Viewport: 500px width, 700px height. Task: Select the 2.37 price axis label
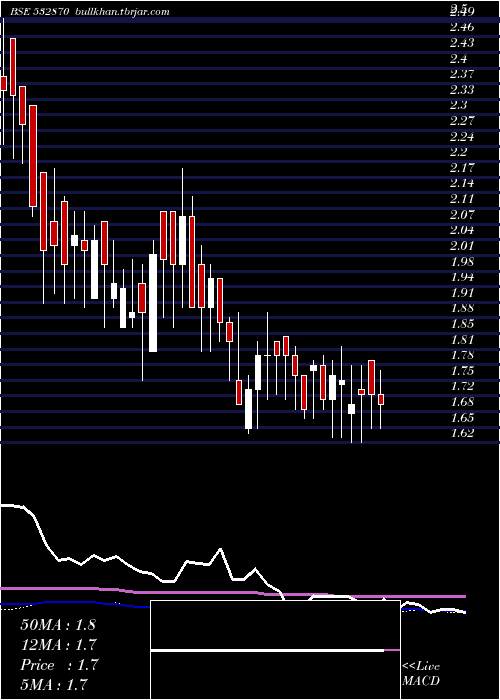pos(462,74)
